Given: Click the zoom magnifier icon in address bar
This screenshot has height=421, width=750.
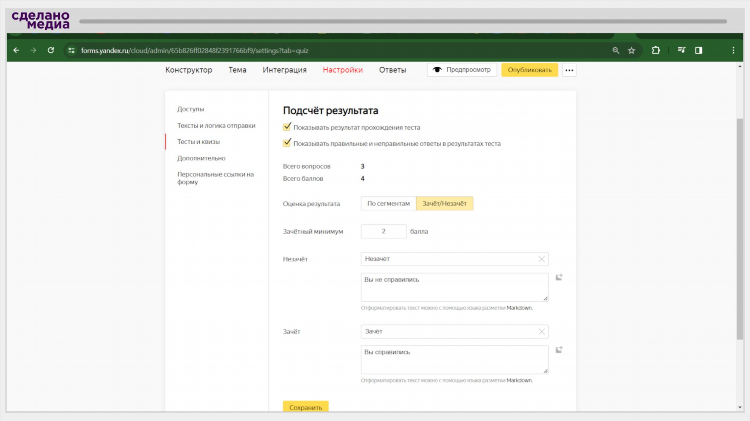Looking at the screenshot, I should tap(616, 50).
